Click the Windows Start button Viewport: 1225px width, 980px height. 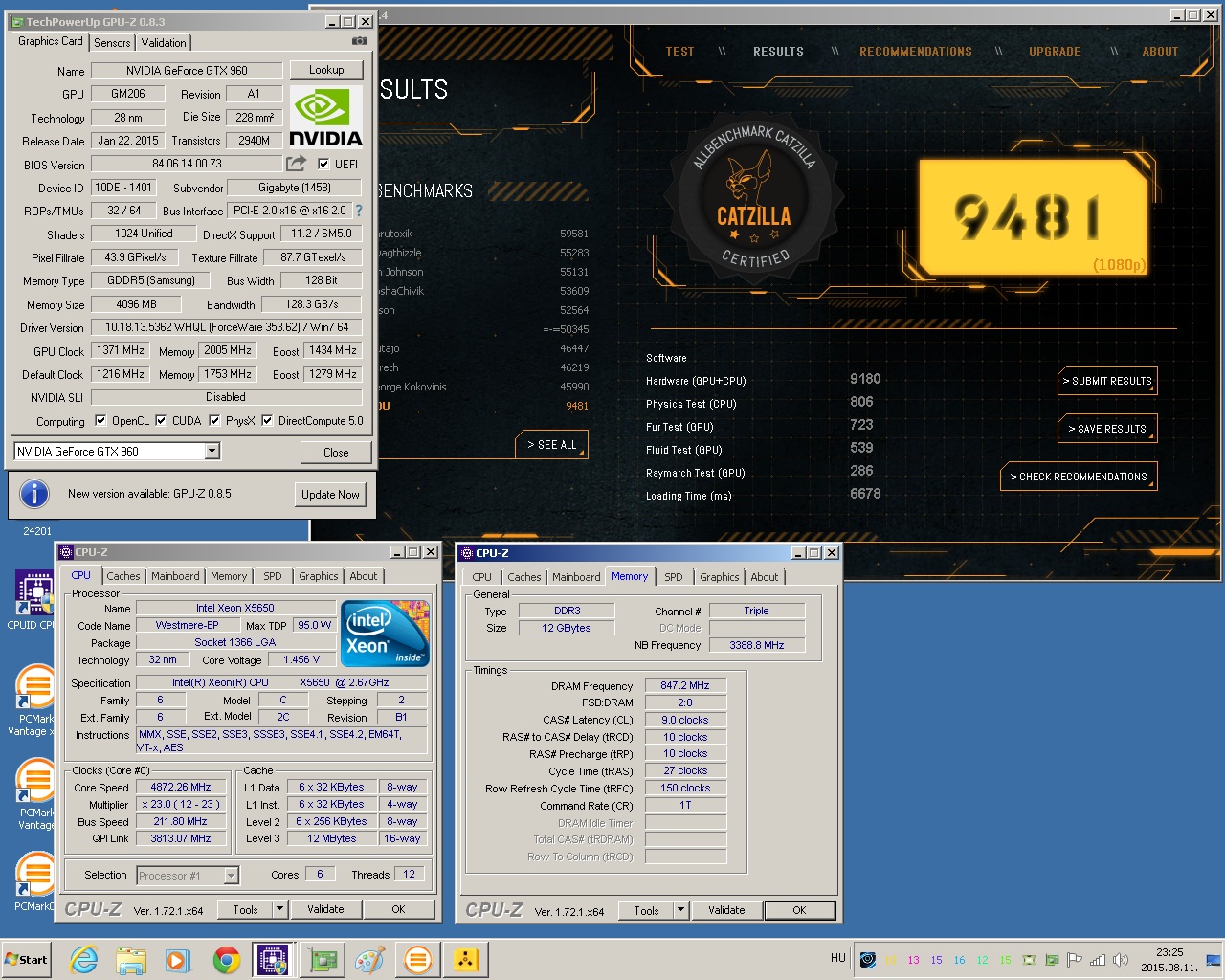[27, 959]
